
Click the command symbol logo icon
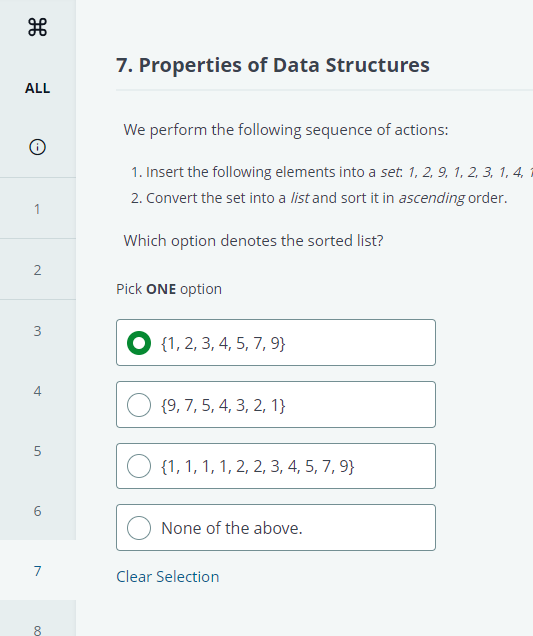[x=37, y=28]
